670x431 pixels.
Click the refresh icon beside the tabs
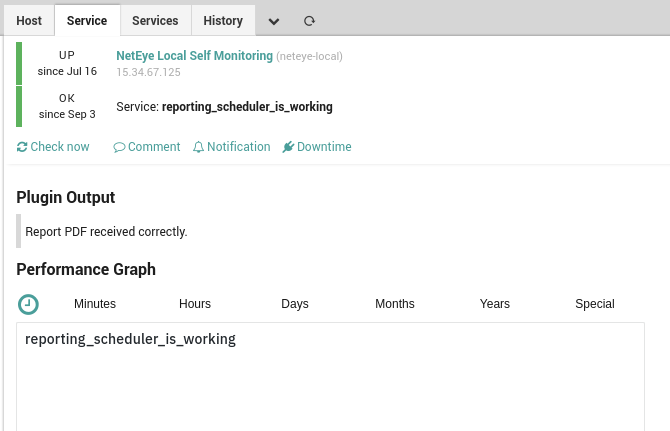click(309, 21)
